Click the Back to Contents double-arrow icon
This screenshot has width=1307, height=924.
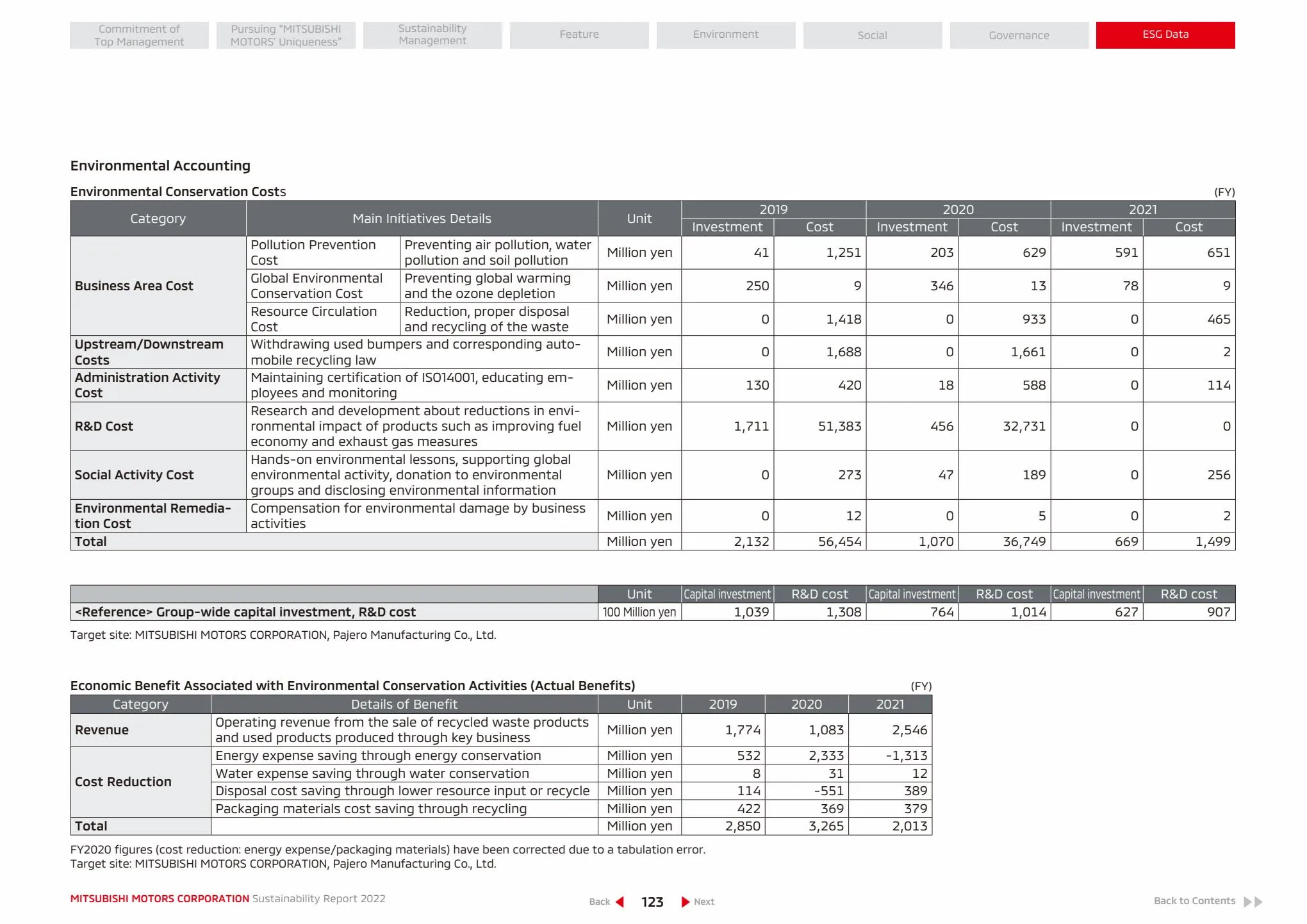point(1253,902)
